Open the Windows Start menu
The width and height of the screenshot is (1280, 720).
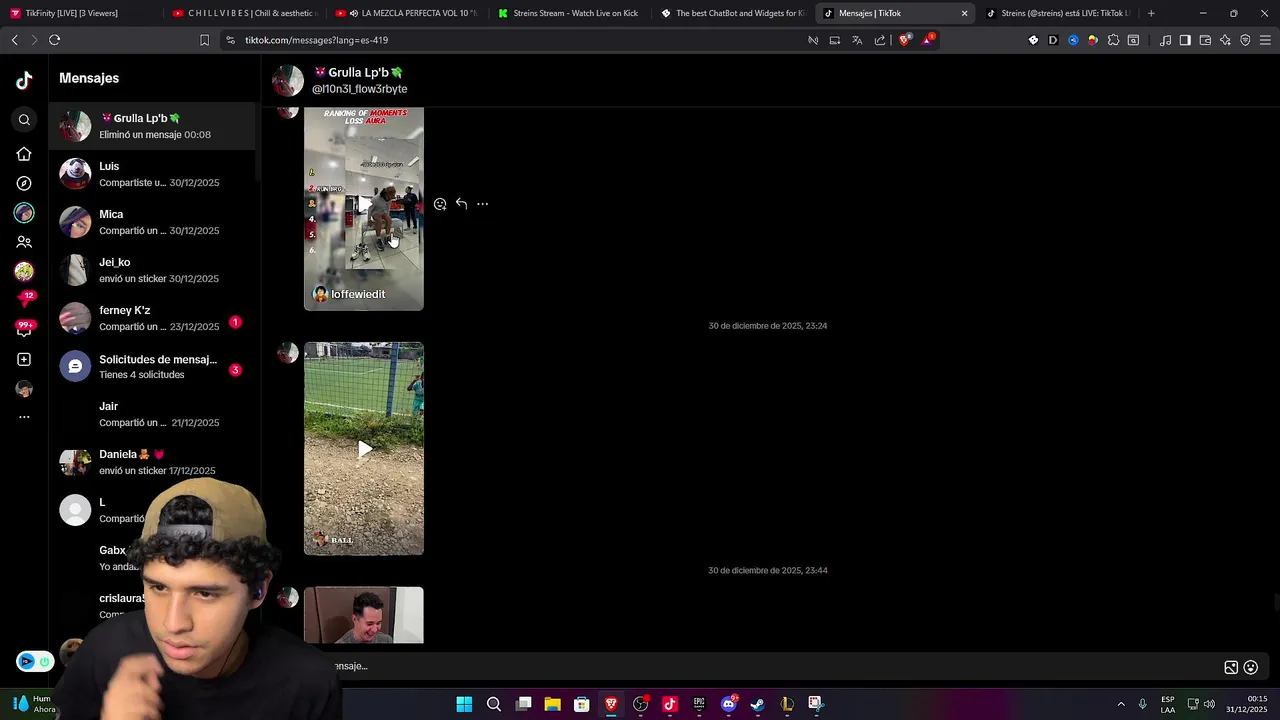tap(464, 704)
